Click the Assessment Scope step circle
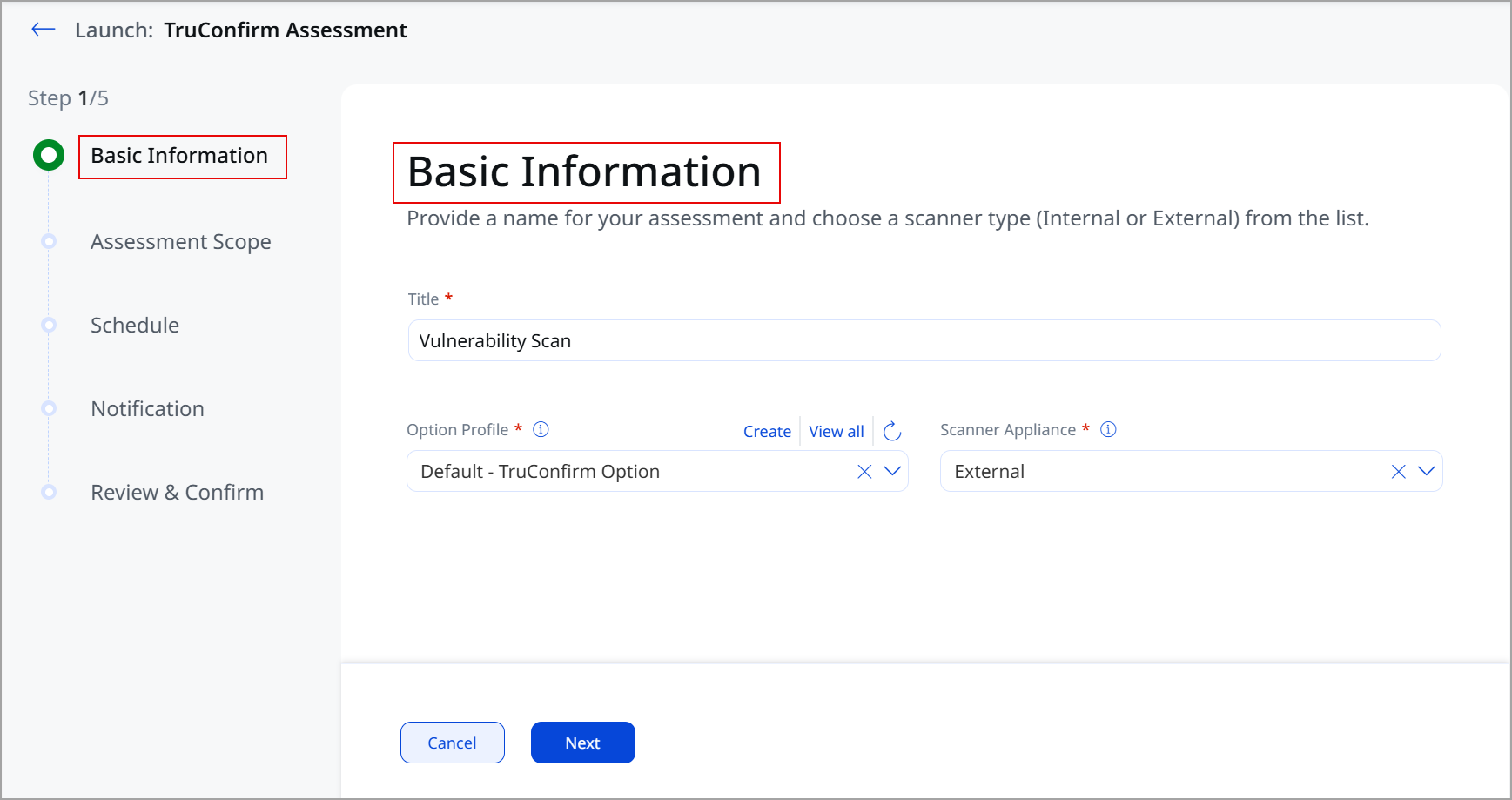This screenshot has width=1512, height=800. click(49, 241)
